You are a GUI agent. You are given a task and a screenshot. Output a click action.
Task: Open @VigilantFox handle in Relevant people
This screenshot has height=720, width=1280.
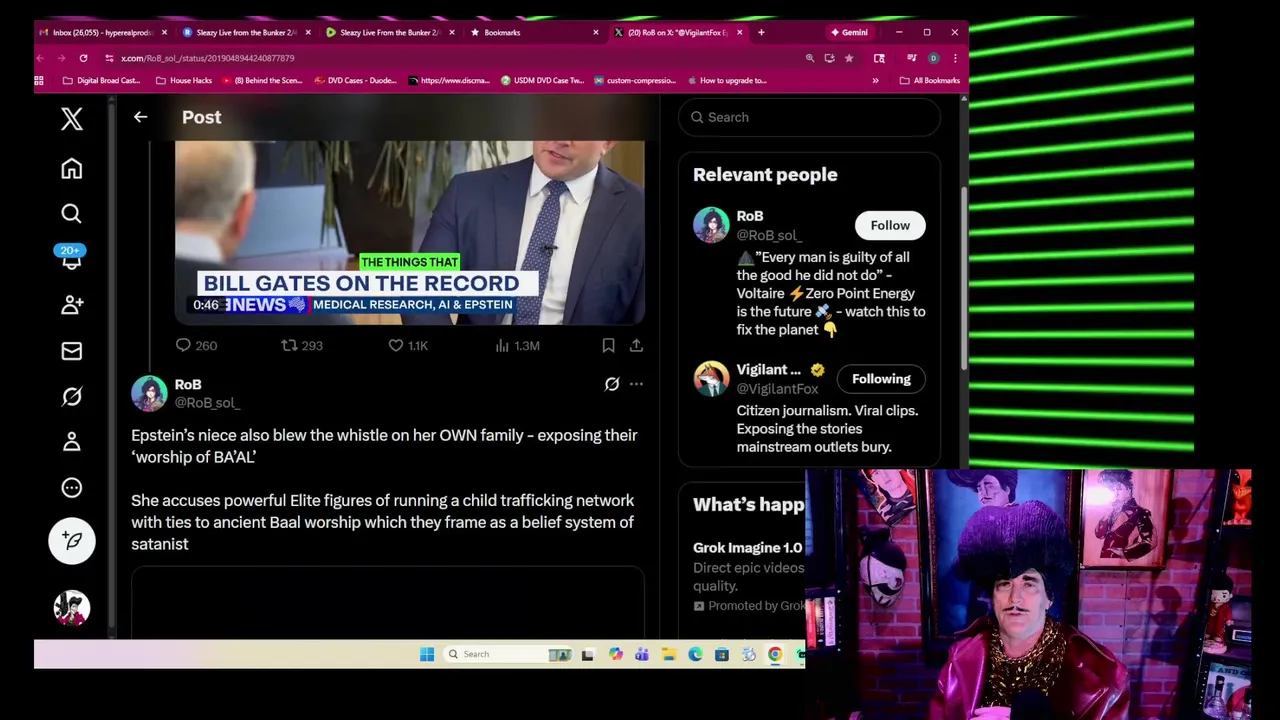777,388
